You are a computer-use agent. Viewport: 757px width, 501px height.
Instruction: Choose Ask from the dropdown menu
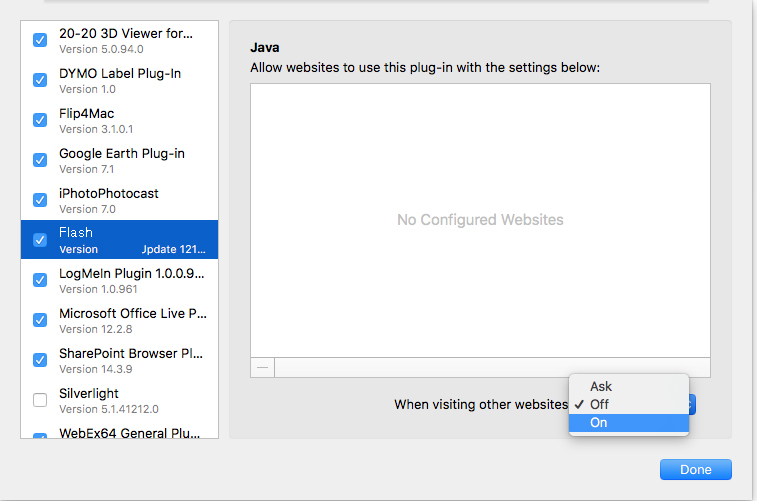629,386
